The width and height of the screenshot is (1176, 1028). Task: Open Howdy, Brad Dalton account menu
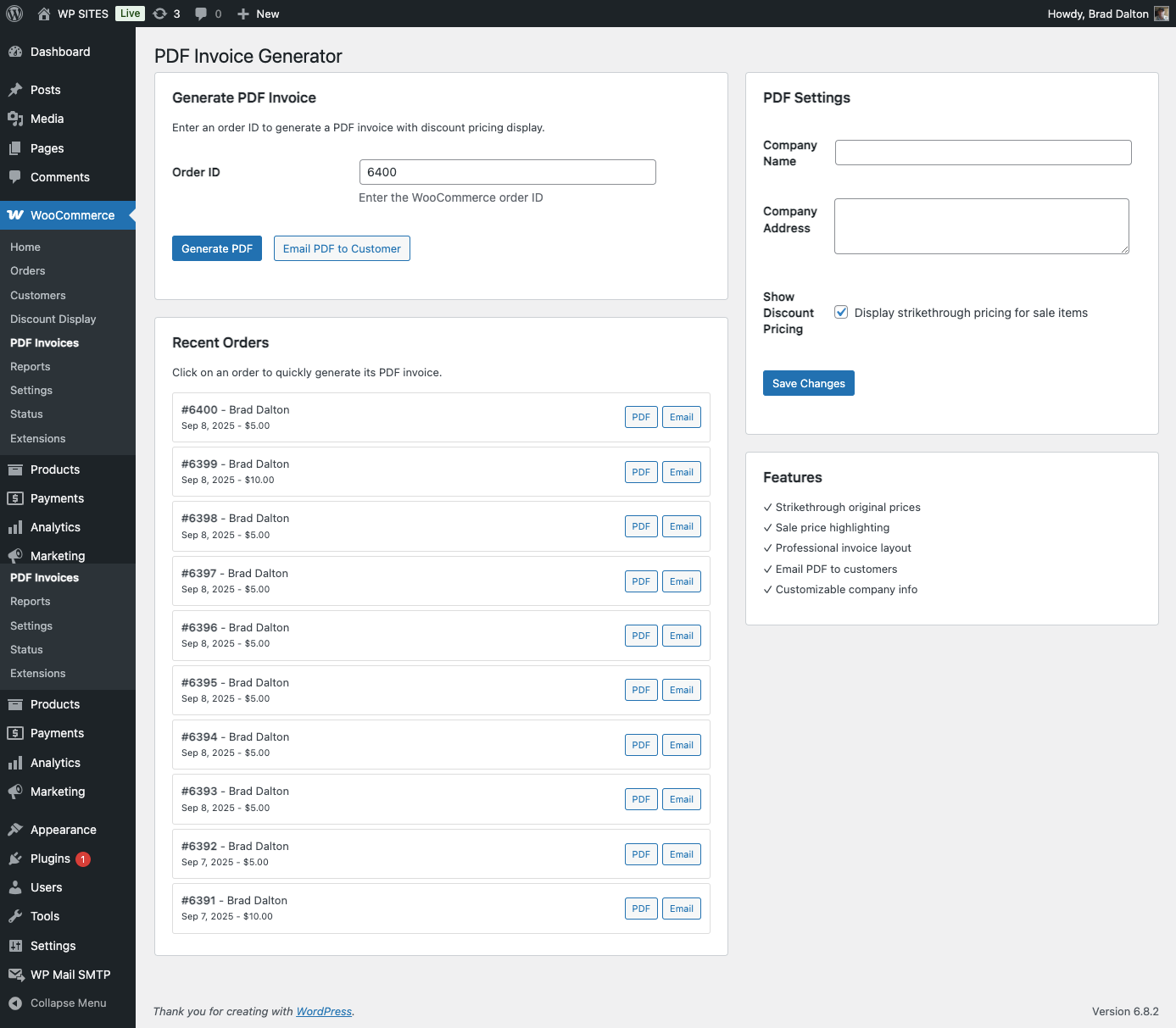1097,14
